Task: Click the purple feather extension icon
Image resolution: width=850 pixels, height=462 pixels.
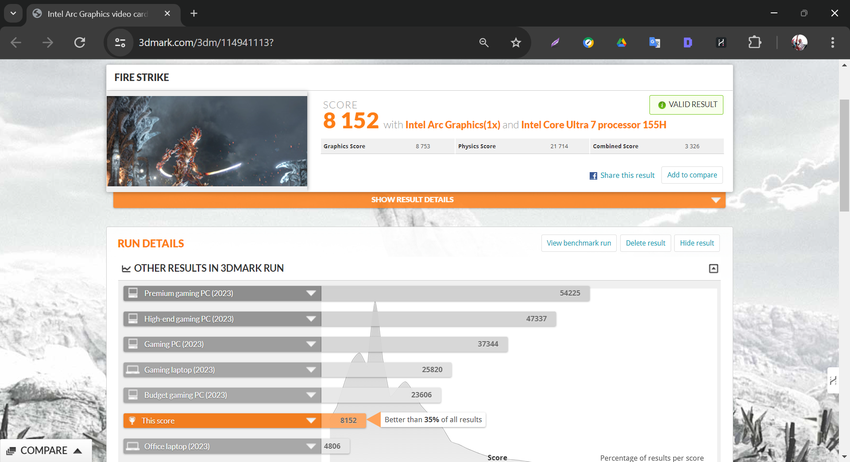Action: 555,43
